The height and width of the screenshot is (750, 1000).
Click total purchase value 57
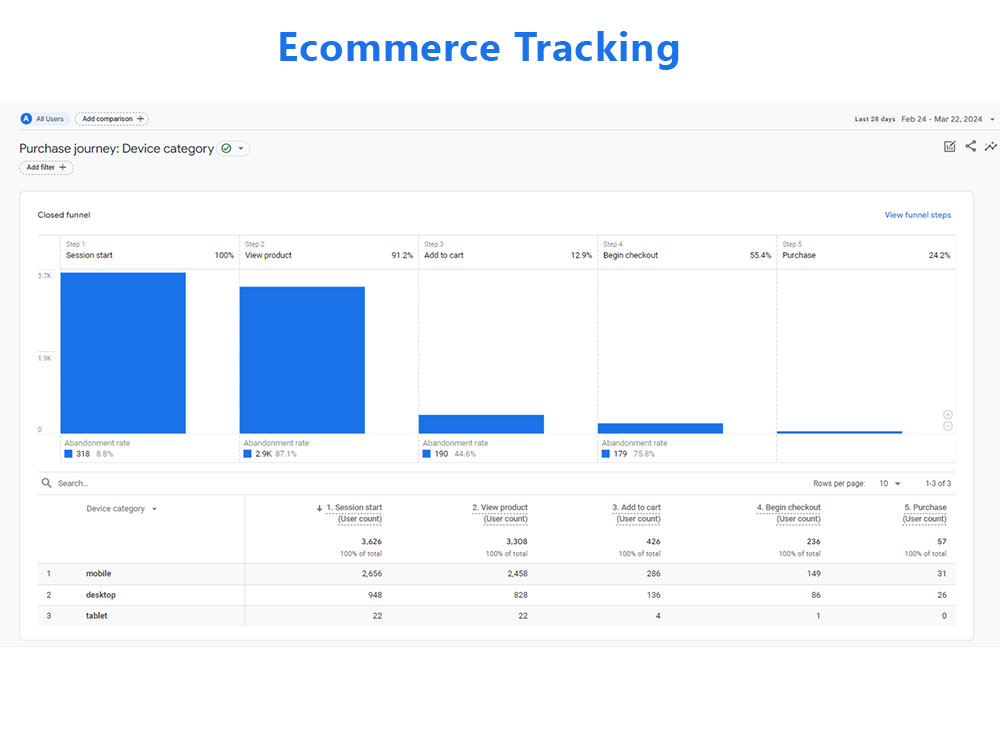pyautogui.click(x=942, y=541)
